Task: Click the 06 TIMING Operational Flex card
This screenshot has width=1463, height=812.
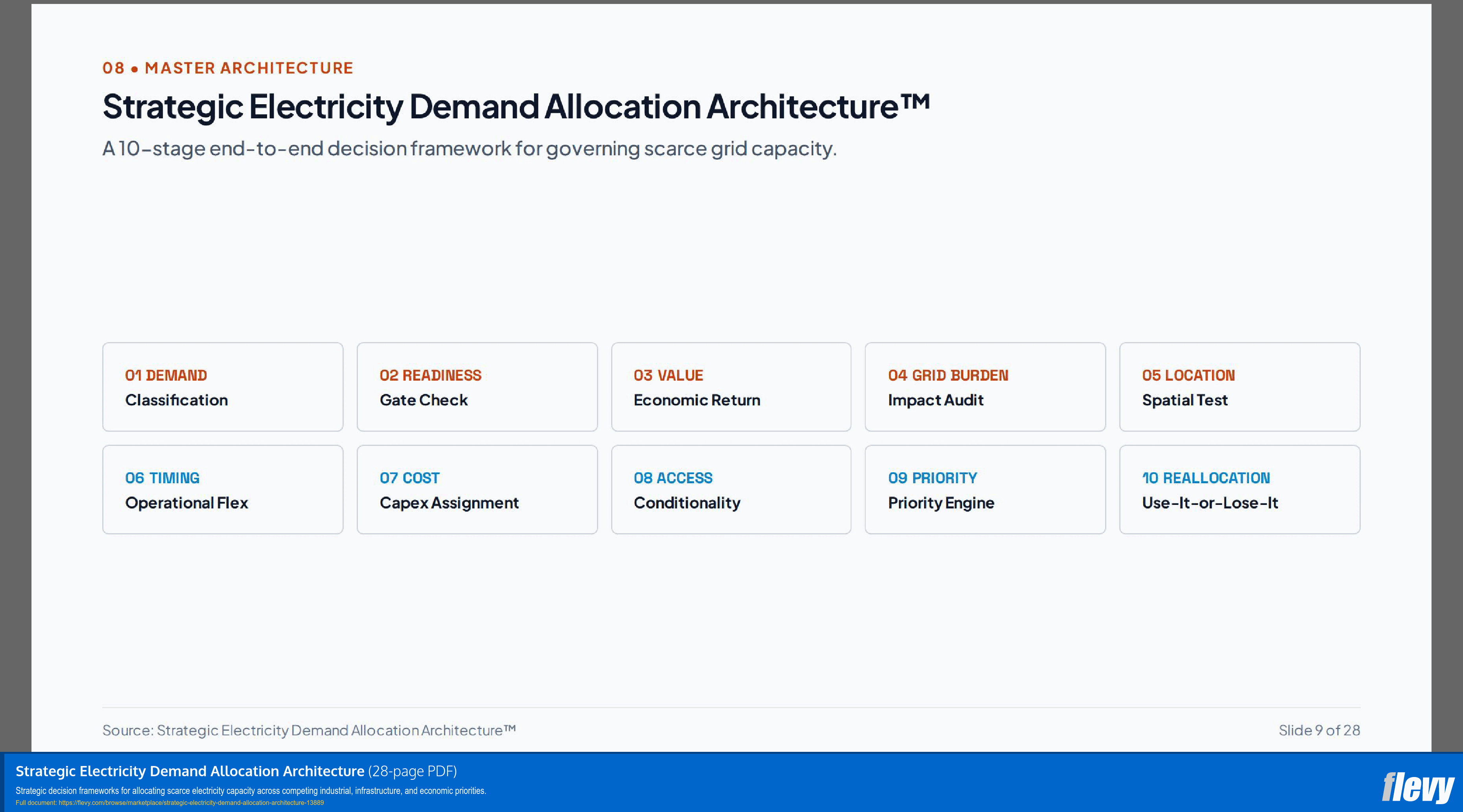Action: point(223,490)
